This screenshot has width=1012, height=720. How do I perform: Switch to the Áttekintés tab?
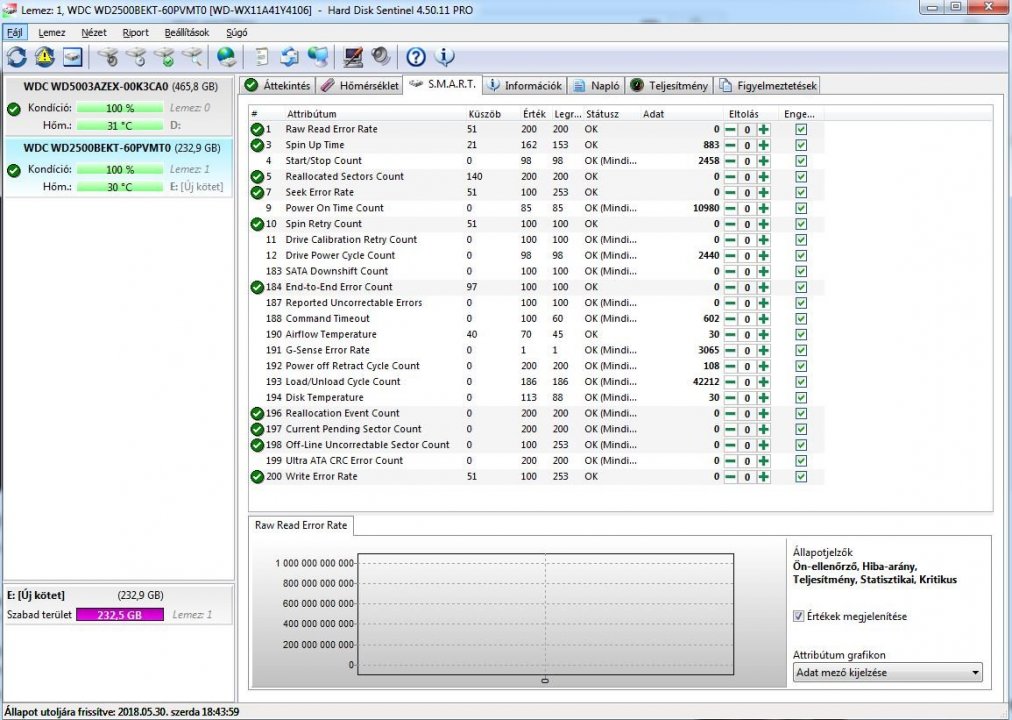click(x=278, y=86)
